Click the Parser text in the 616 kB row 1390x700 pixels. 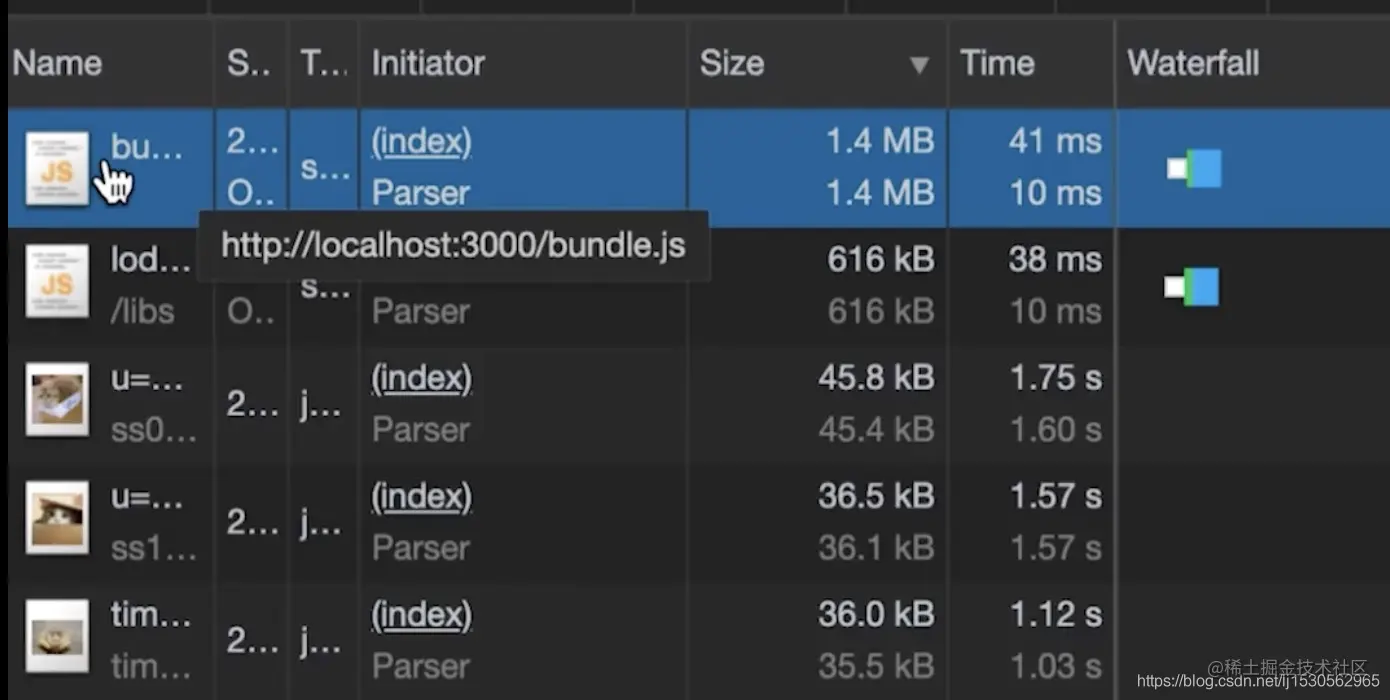[x=421, y=312]
